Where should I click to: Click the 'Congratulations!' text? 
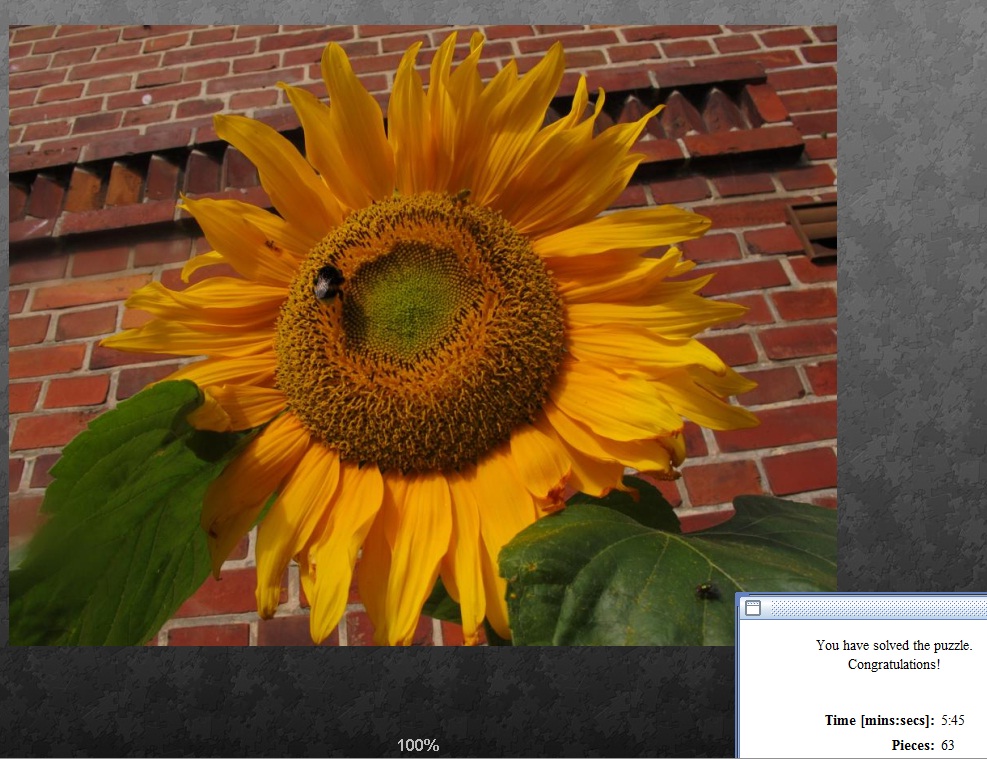click(894, 664)
